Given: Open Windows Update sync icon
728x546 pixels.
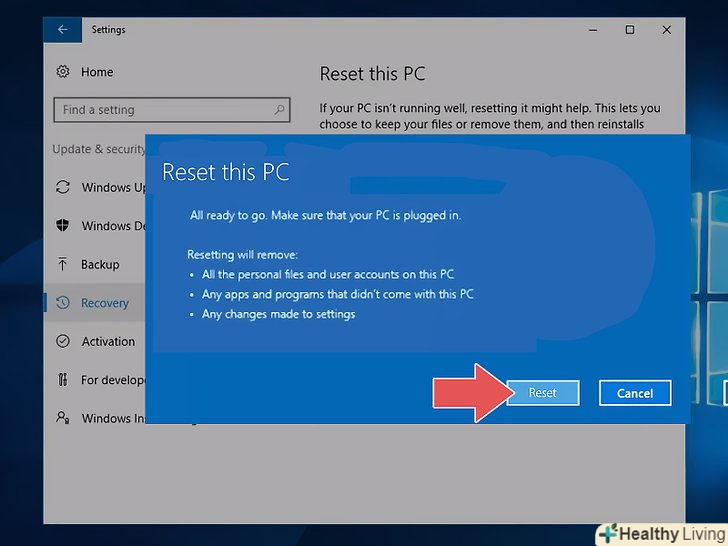Looking at the screenshot, I should (63, 187).
